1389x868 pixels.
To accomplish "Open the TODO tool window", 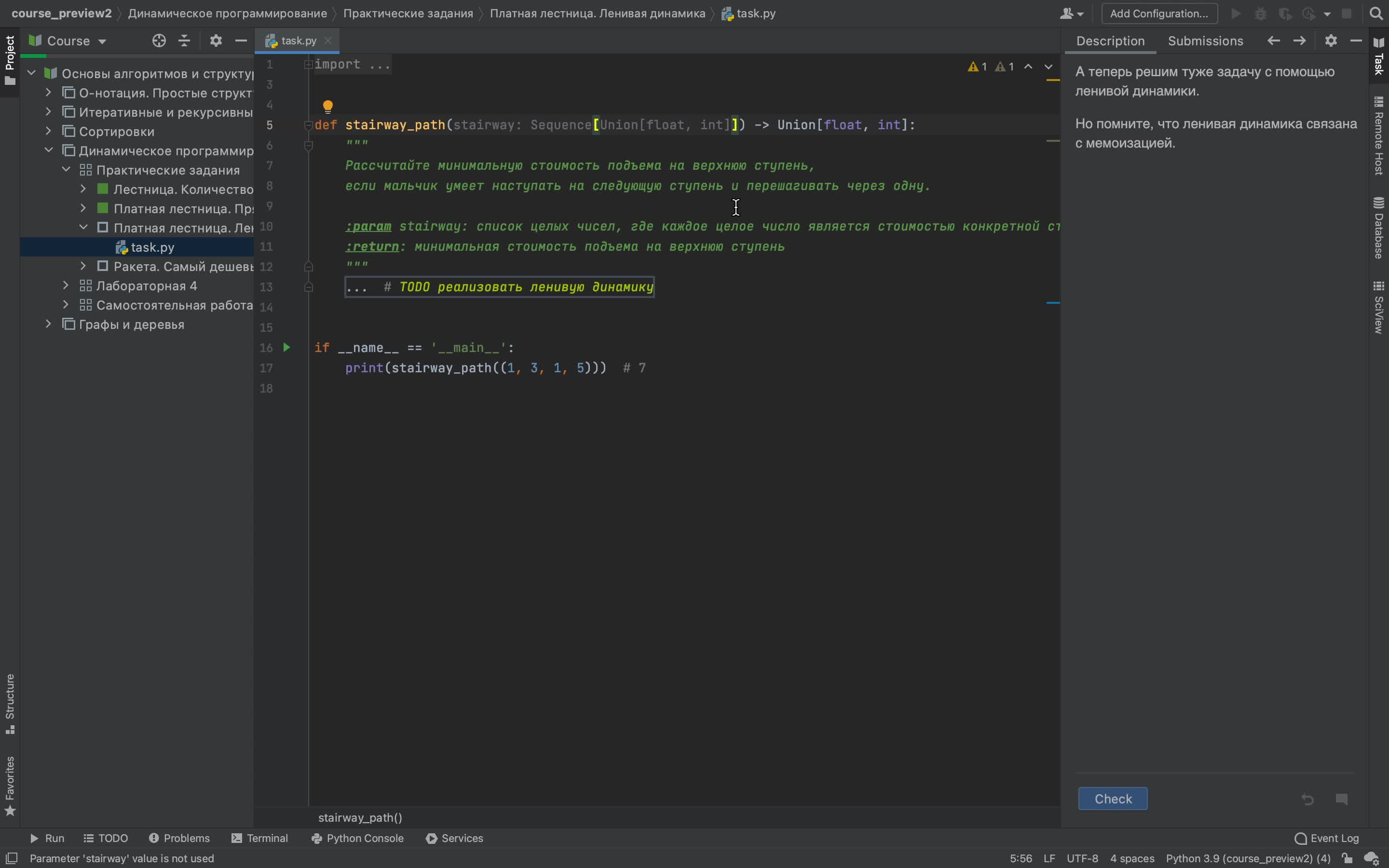I will pos(106,838).
